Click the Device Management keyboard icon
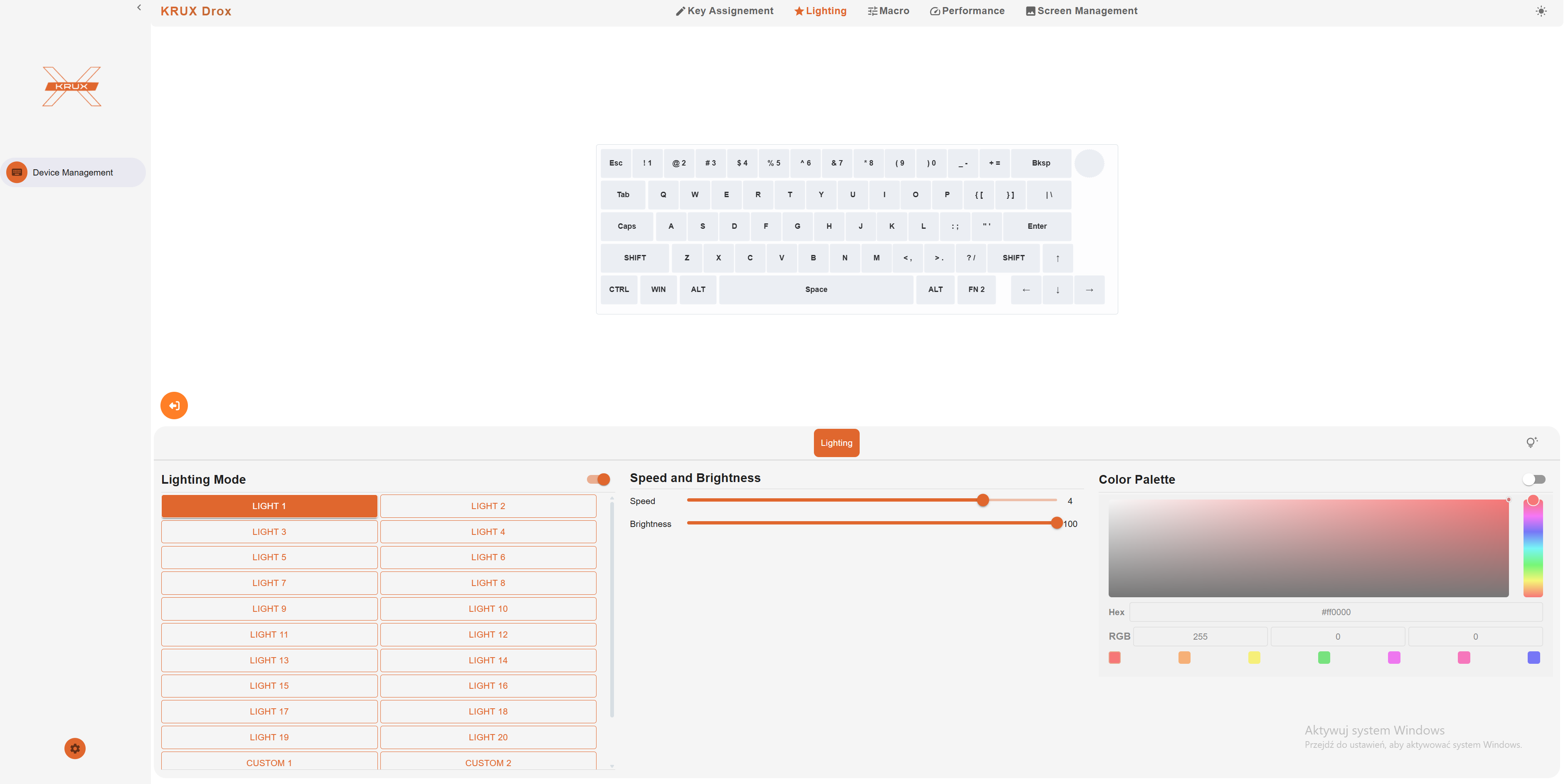The width and height of the screenshot is (1568, 784). [x=17, y=172]
